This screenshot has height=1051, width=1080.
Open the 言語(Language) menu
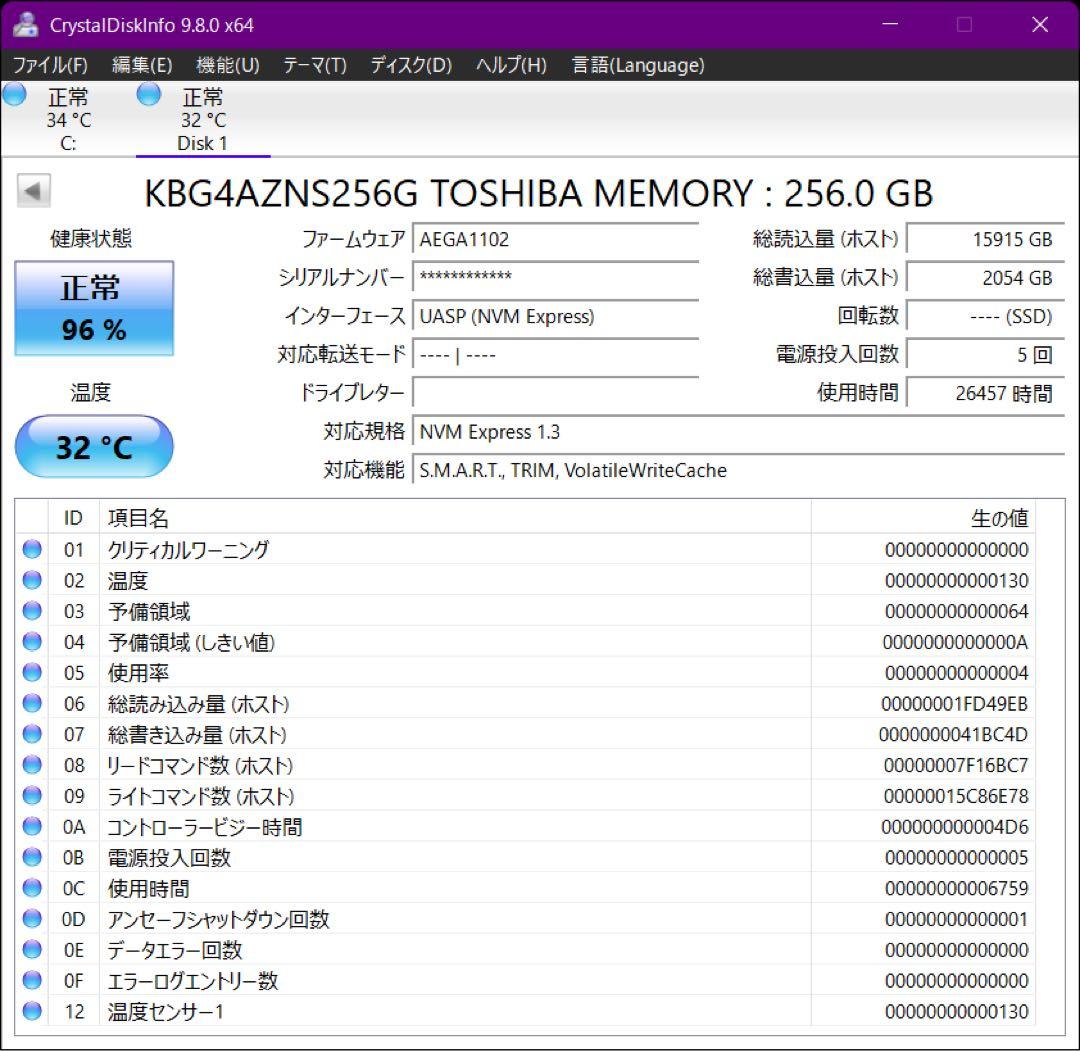[x=638, y=65]
